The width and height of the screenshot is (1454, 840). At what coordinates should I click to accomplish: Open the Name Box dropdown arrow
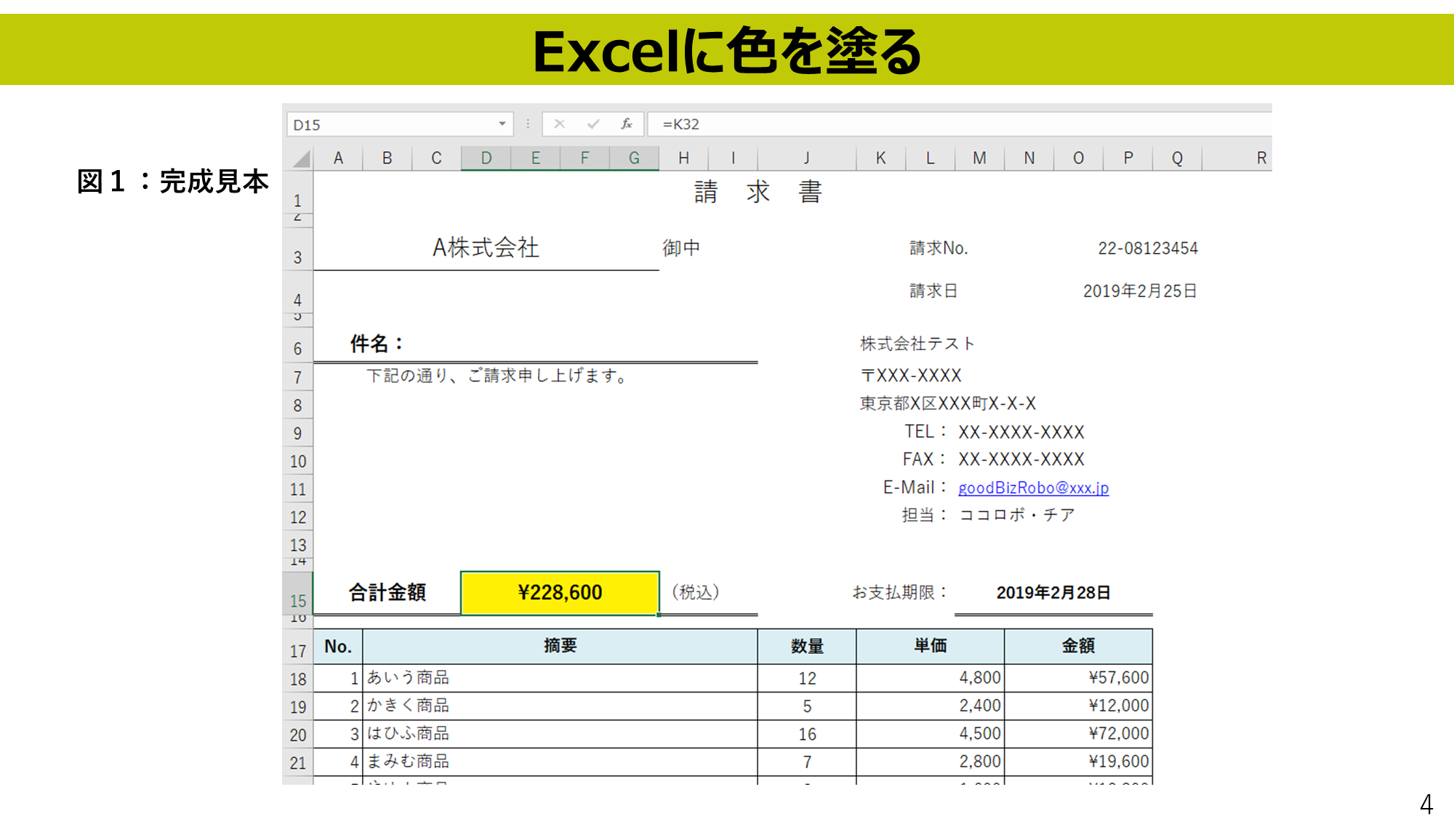coord(502,124)
